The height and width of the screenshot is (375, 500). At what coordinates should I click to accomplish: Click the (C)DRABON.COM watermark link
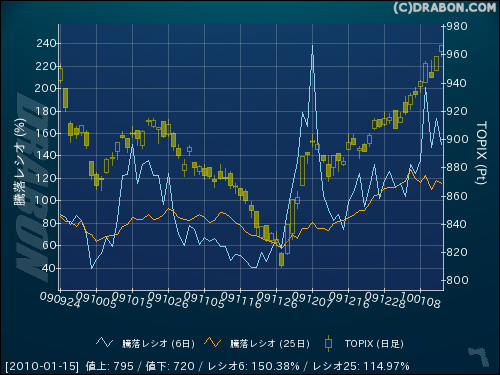(445, 8)
